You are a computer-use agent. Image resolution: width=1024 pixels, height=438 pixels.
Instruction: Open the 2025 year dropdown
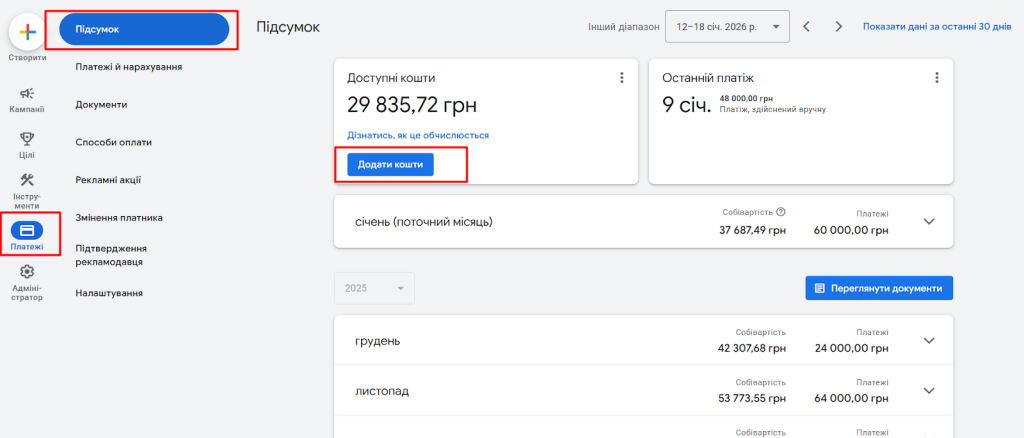(x=374, y=288)
